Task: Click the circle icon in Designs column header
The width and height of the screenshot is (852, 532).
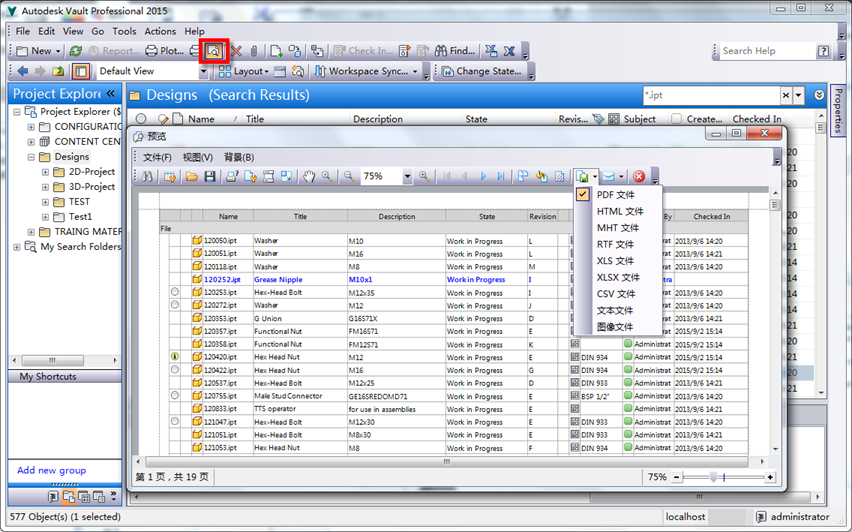Action: [x=141, y=118]
